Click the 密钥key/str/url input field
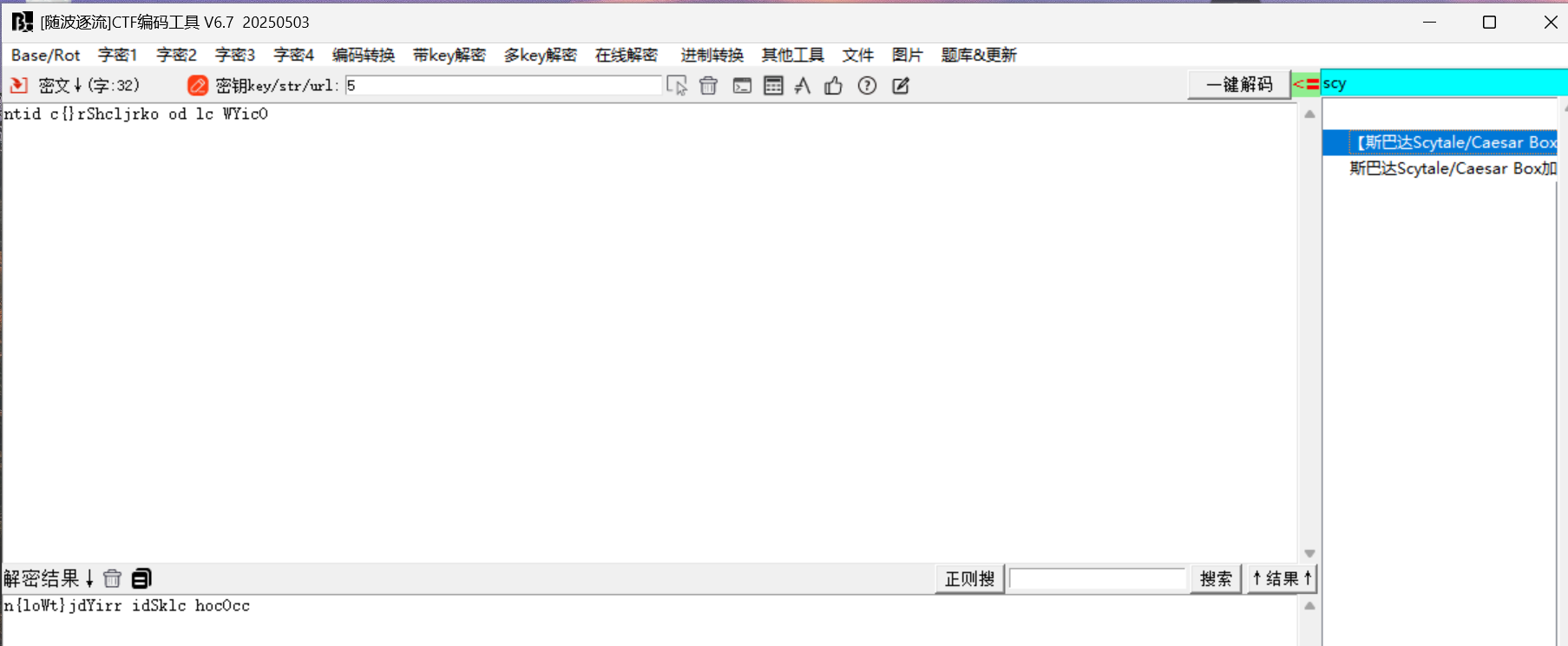 point(503,85)
